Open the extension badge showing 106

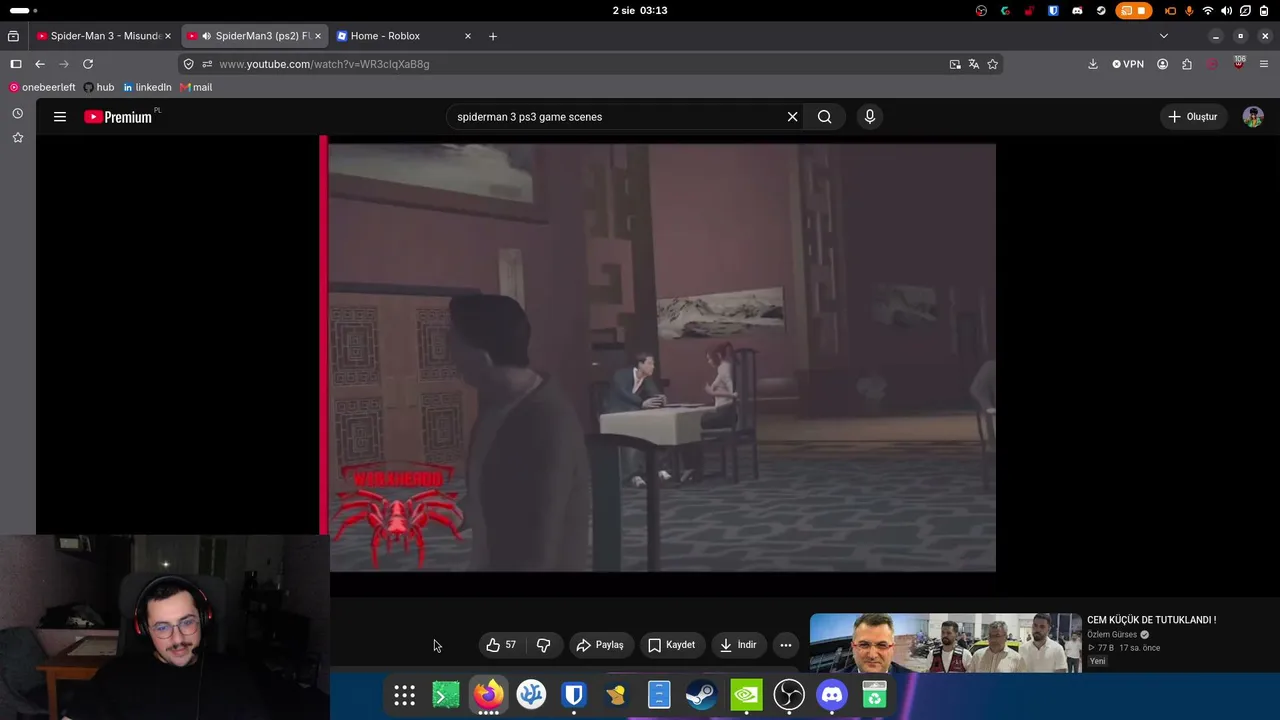point(1239,63)
